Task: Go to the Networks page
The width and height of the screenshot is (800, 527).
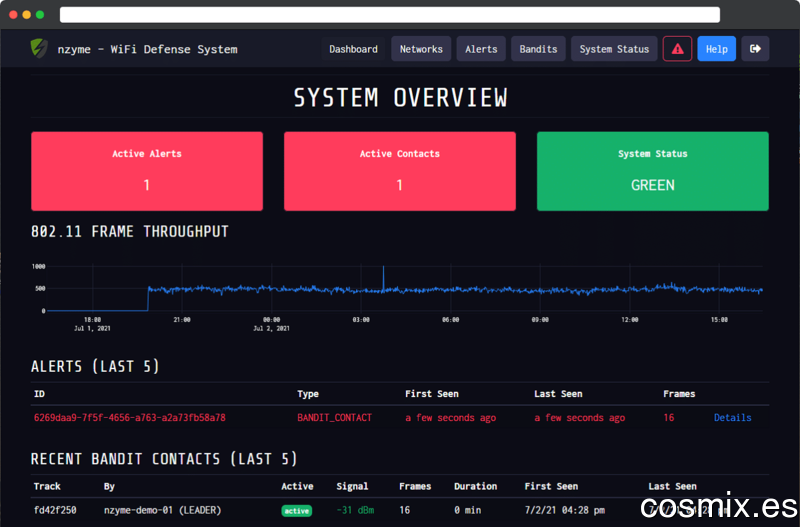Action: pos(421,49)
